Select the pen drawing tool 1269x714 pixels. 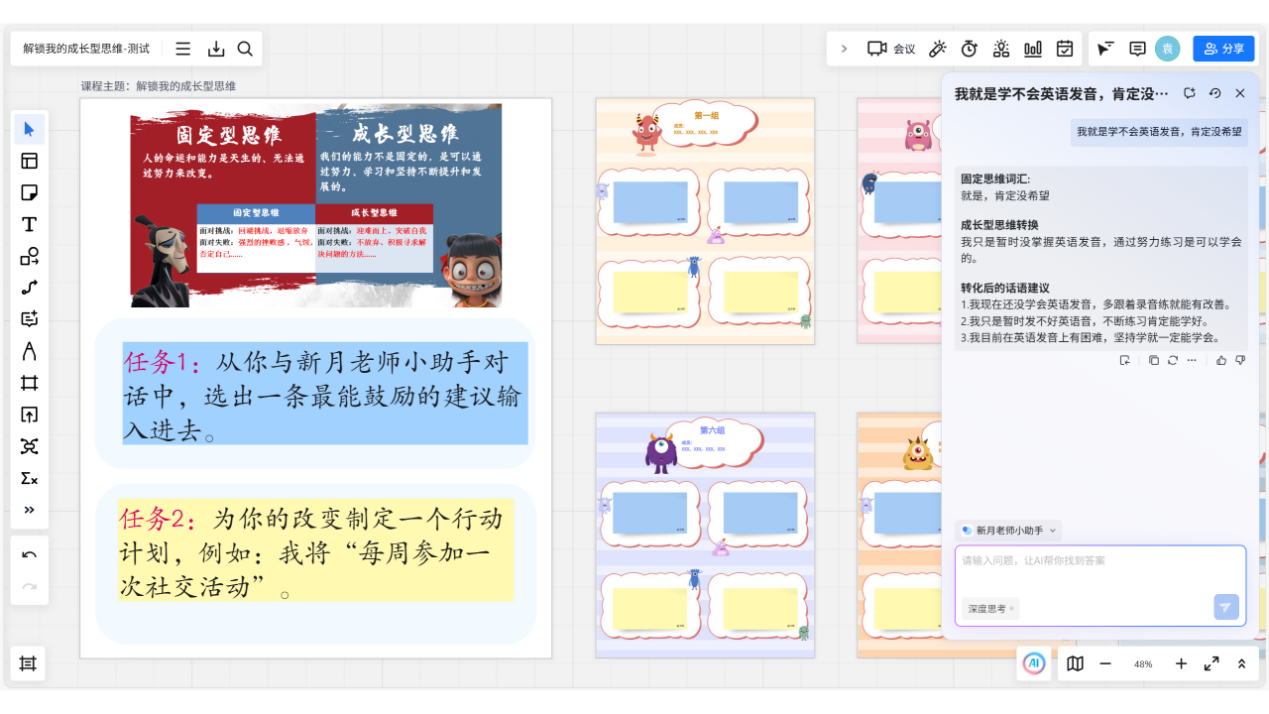coord(29,351)
